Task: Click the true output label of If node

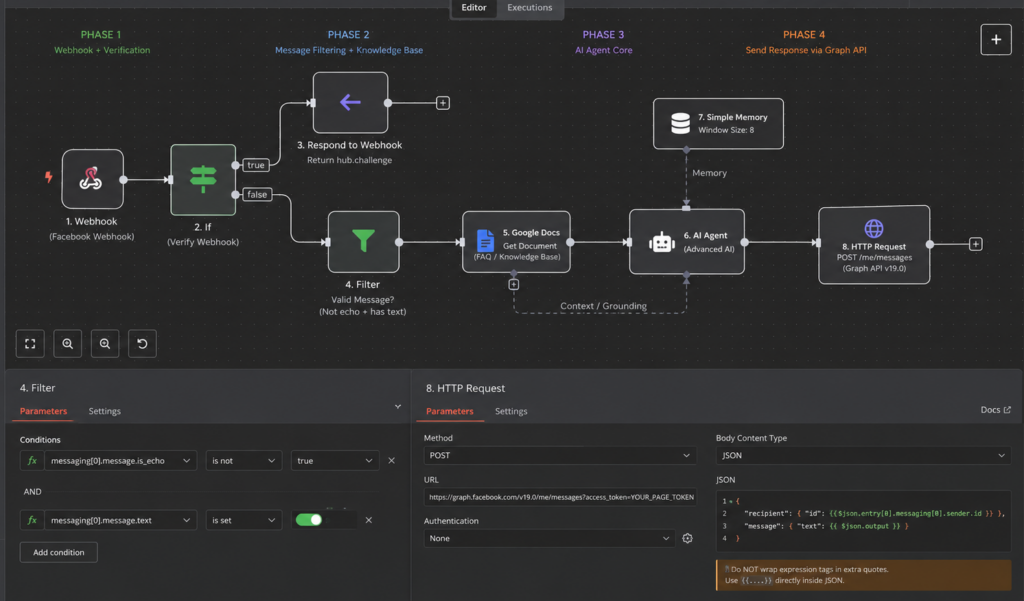Action: 256,165
